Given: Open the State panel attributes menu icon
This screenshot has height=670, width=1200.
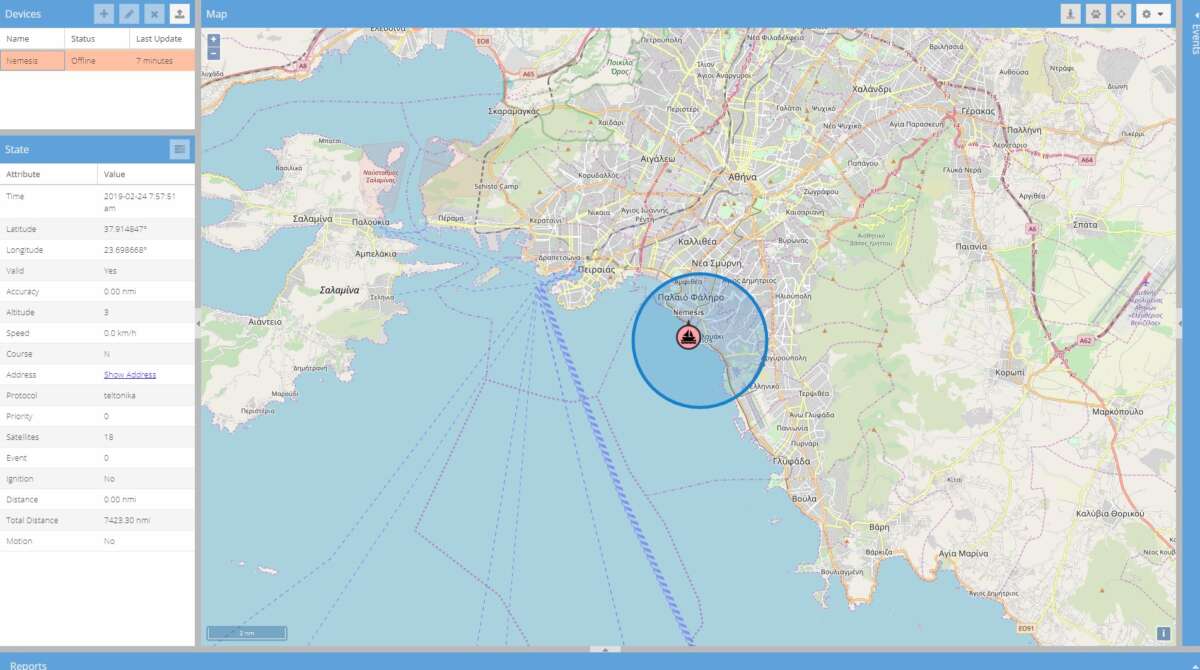Looking at the screenshot, I should pyautogui.click(x=179, y=149).
